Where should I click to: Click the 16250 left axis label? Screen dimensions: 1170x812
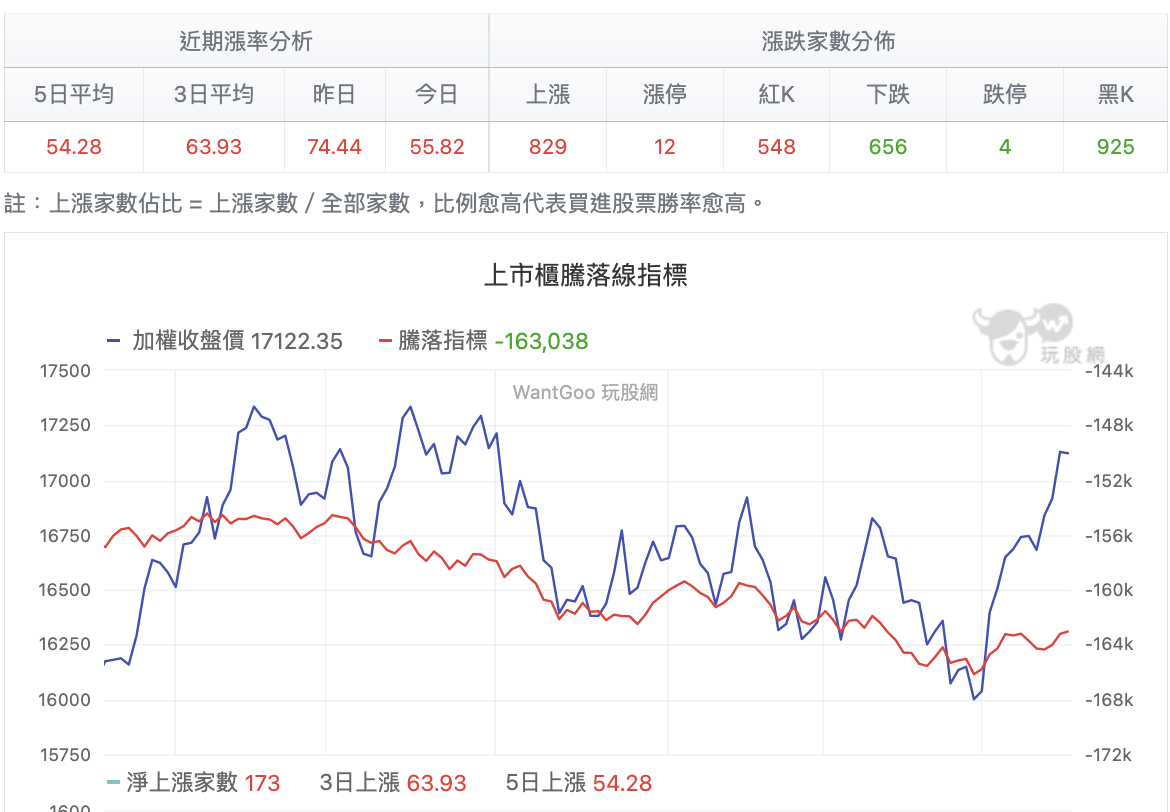click(65, 645)
